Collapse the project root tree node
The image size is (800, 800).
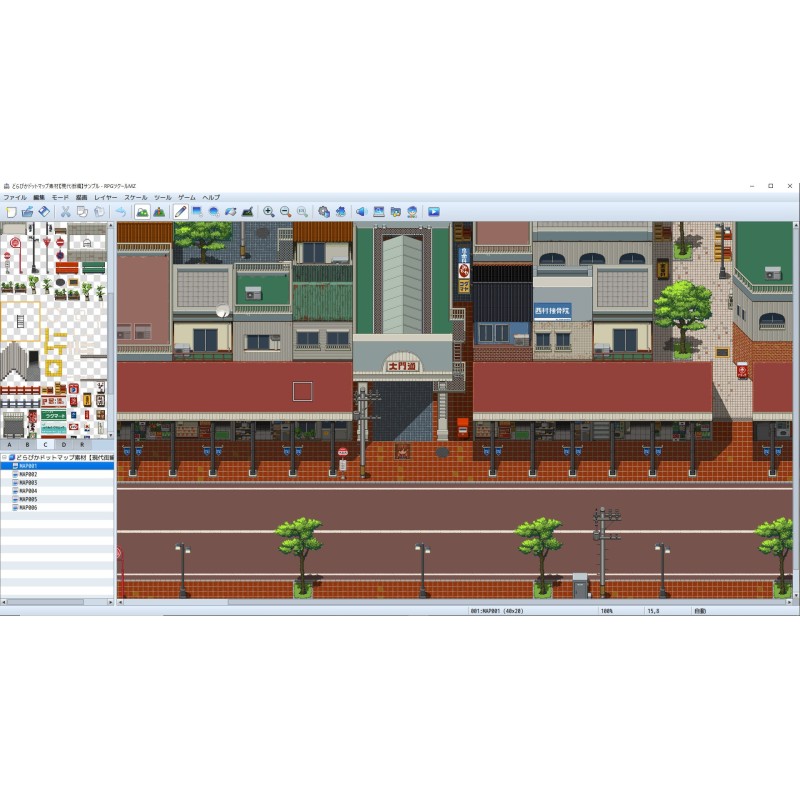[x=4, y=457]
